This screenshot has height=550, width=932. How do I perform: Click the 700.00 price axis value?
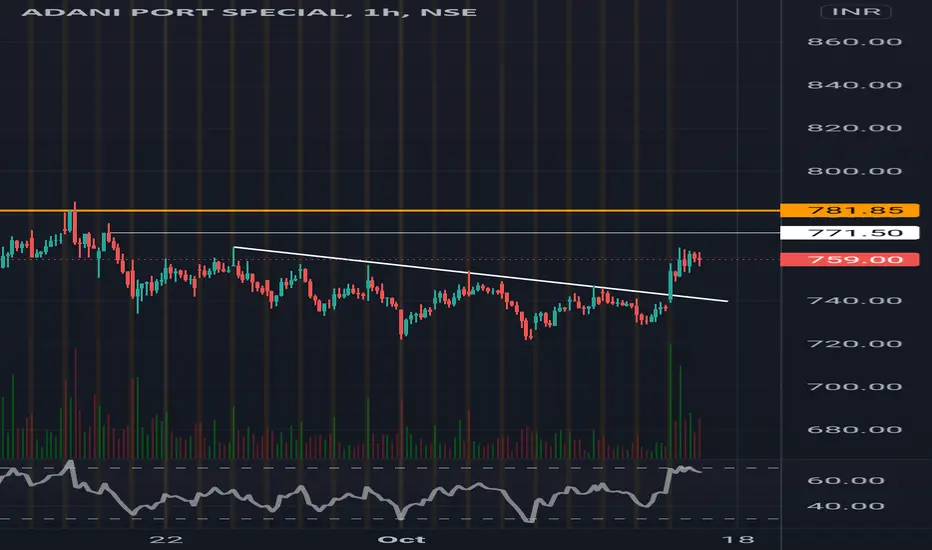point(854,386)
